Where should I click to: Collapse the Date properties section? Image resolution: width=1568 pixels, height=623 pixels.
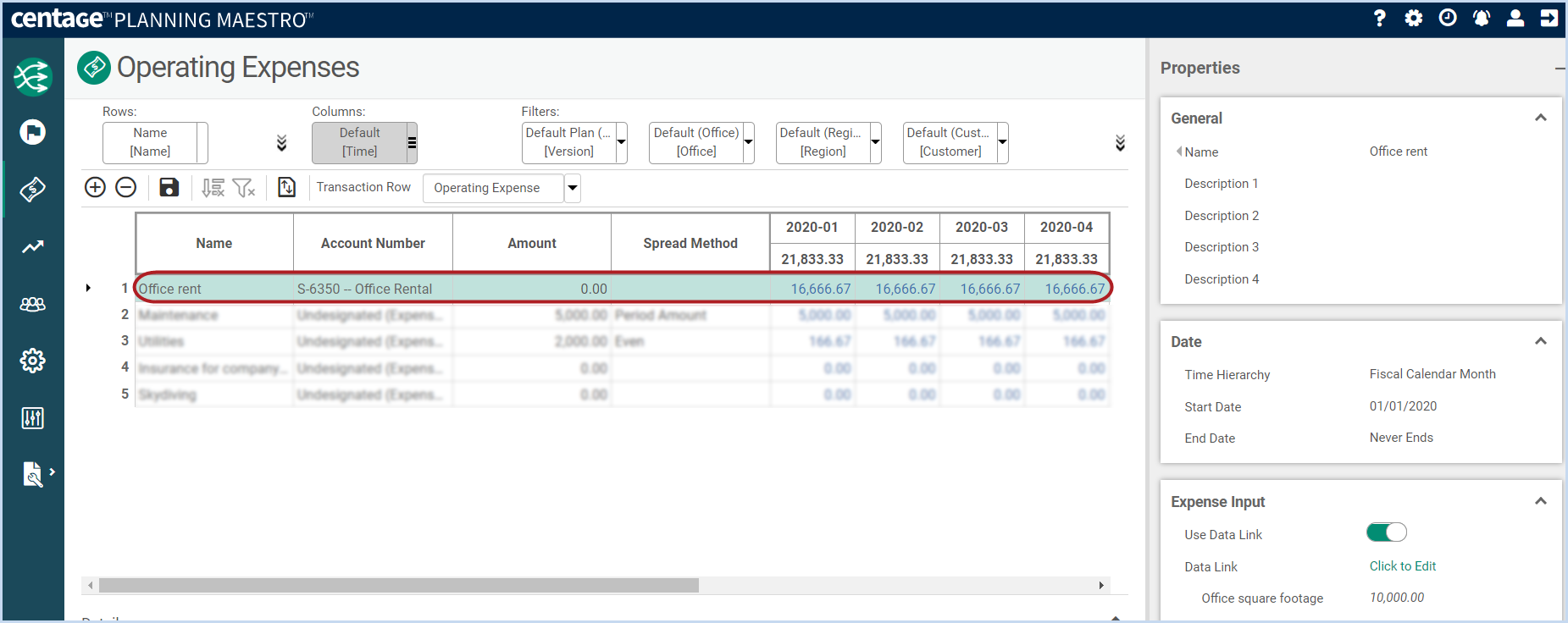(1541, 341)
